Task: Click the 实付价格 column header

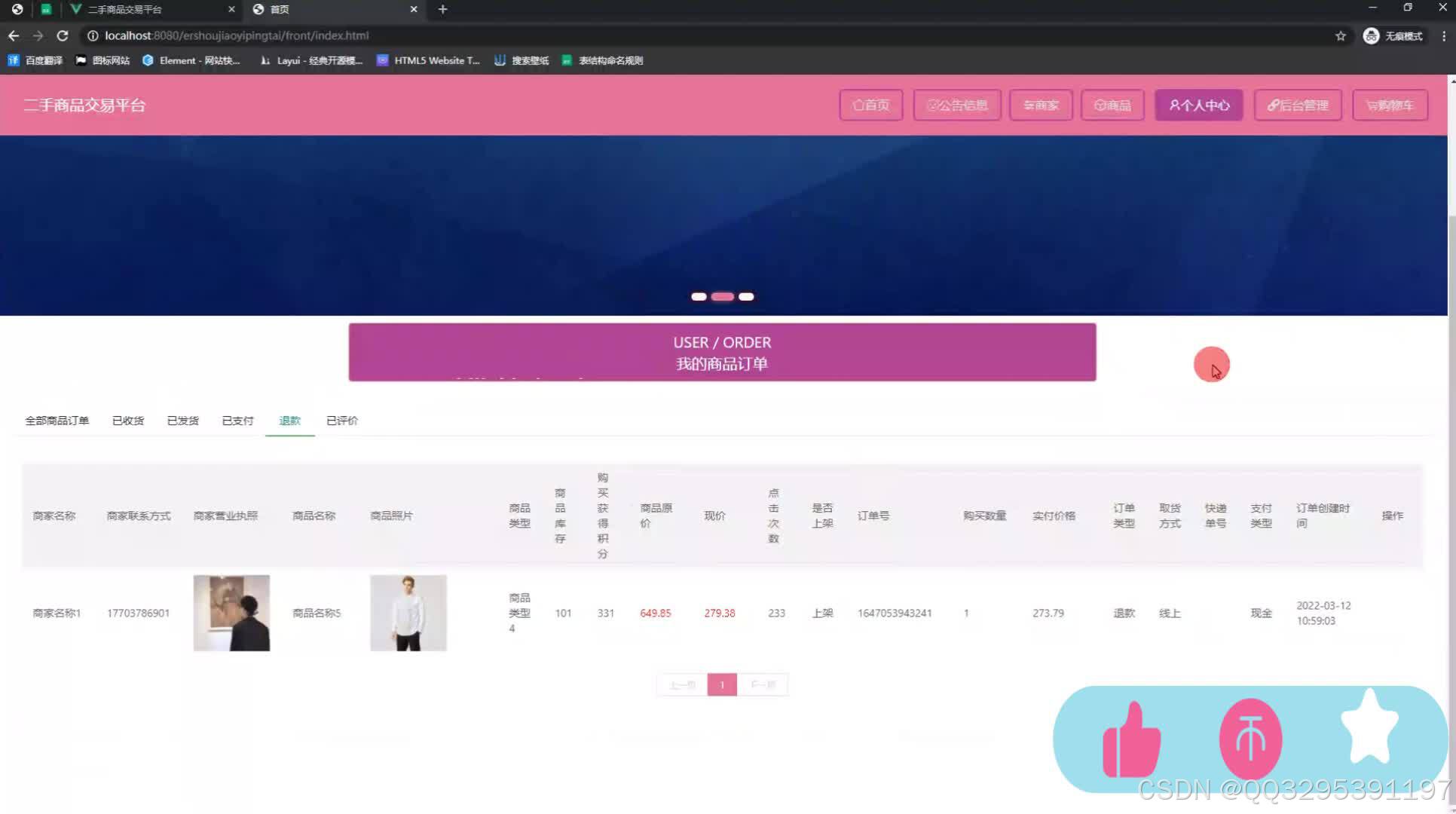Action: (x=1054, y=516)
